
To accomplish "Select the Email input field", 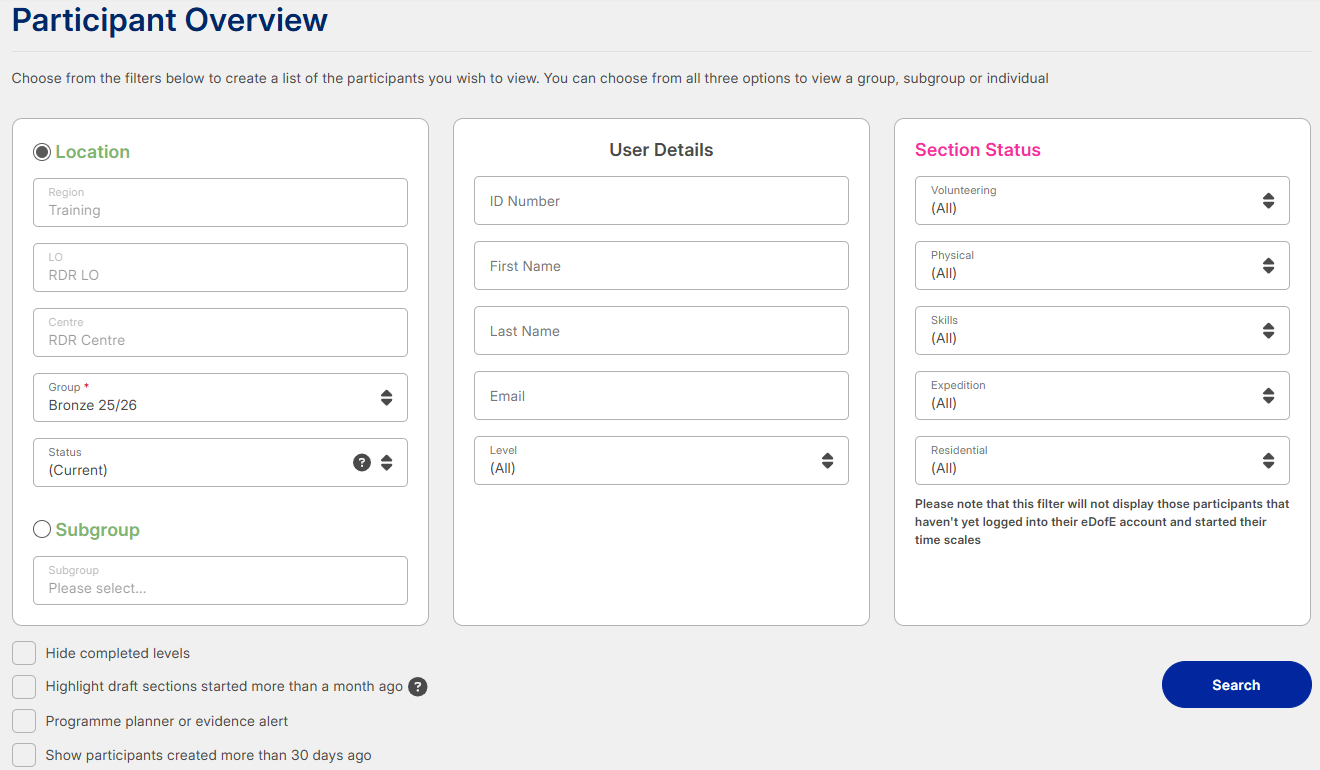I will pyautogui.click(x=661, y=395).
